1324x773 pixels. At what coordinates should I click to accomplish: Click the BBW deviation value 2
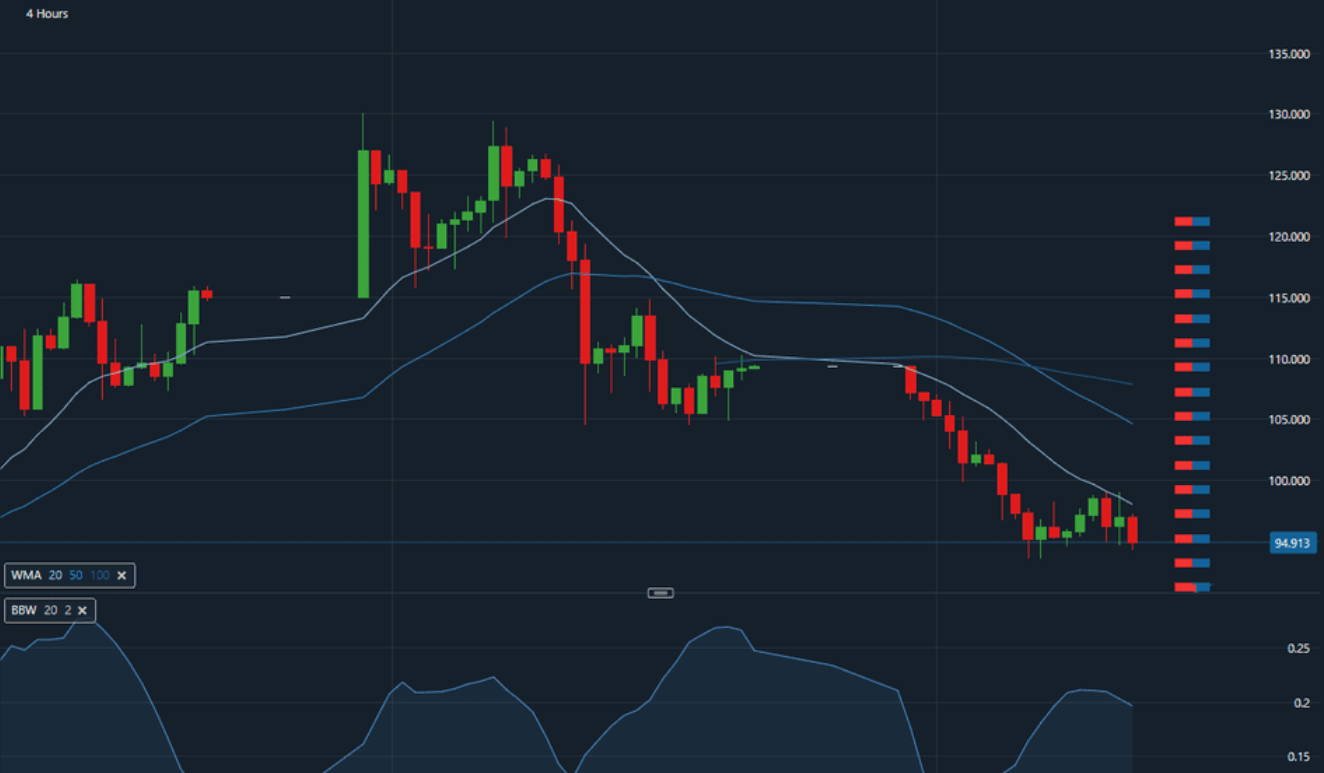pyautogui.click(x=68, y=610)
